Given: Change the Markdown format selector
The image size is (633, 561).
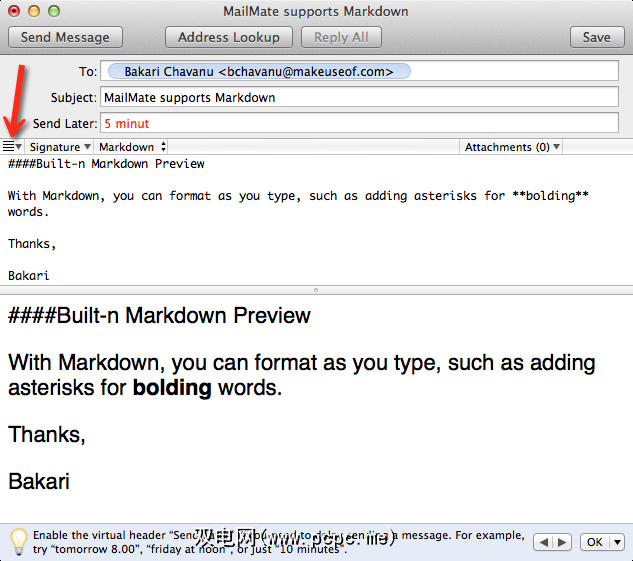Looking at the screenshot, I should [x=132, y=147].
